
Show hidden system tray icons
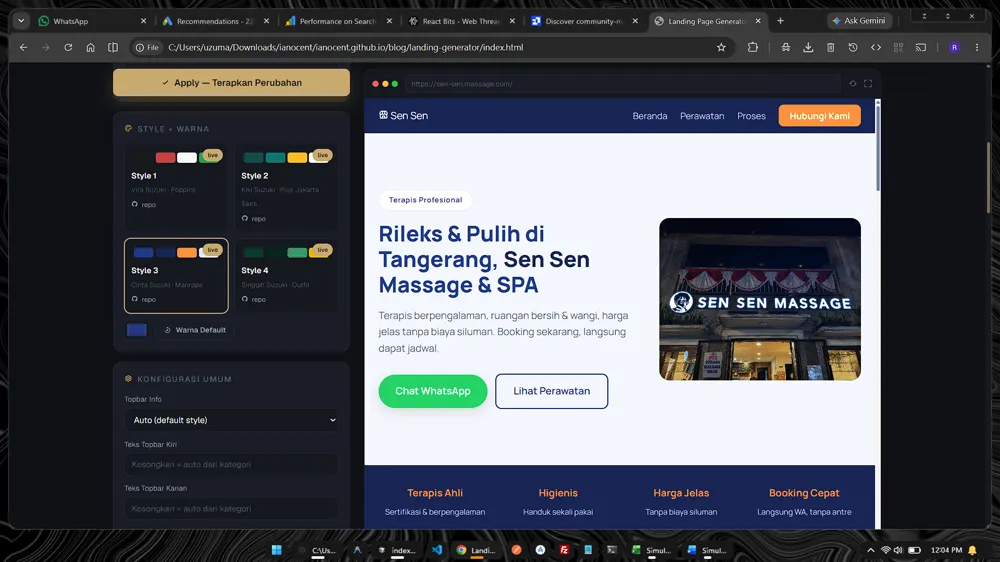pos(871,550)
